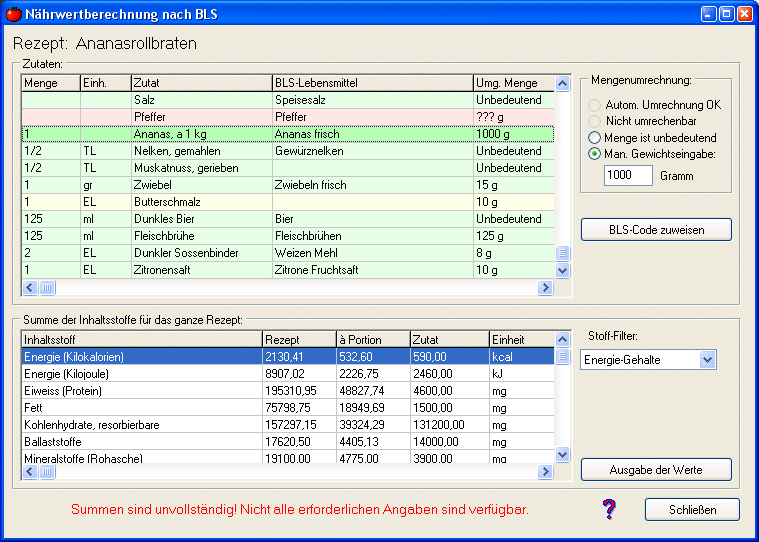Click scroll right arrow of Zutaten table
This screenshot has width=759, height=542.
pos(545,287)
